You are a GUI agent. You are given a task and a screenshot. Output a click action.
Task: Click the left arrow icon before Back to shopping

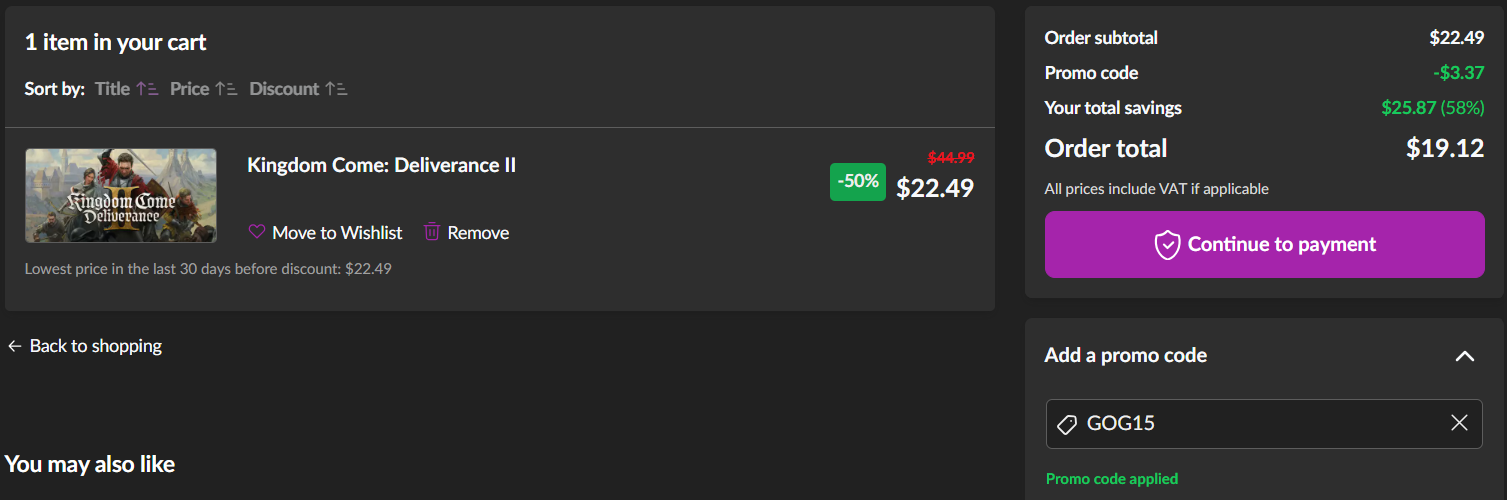point(14,346)
